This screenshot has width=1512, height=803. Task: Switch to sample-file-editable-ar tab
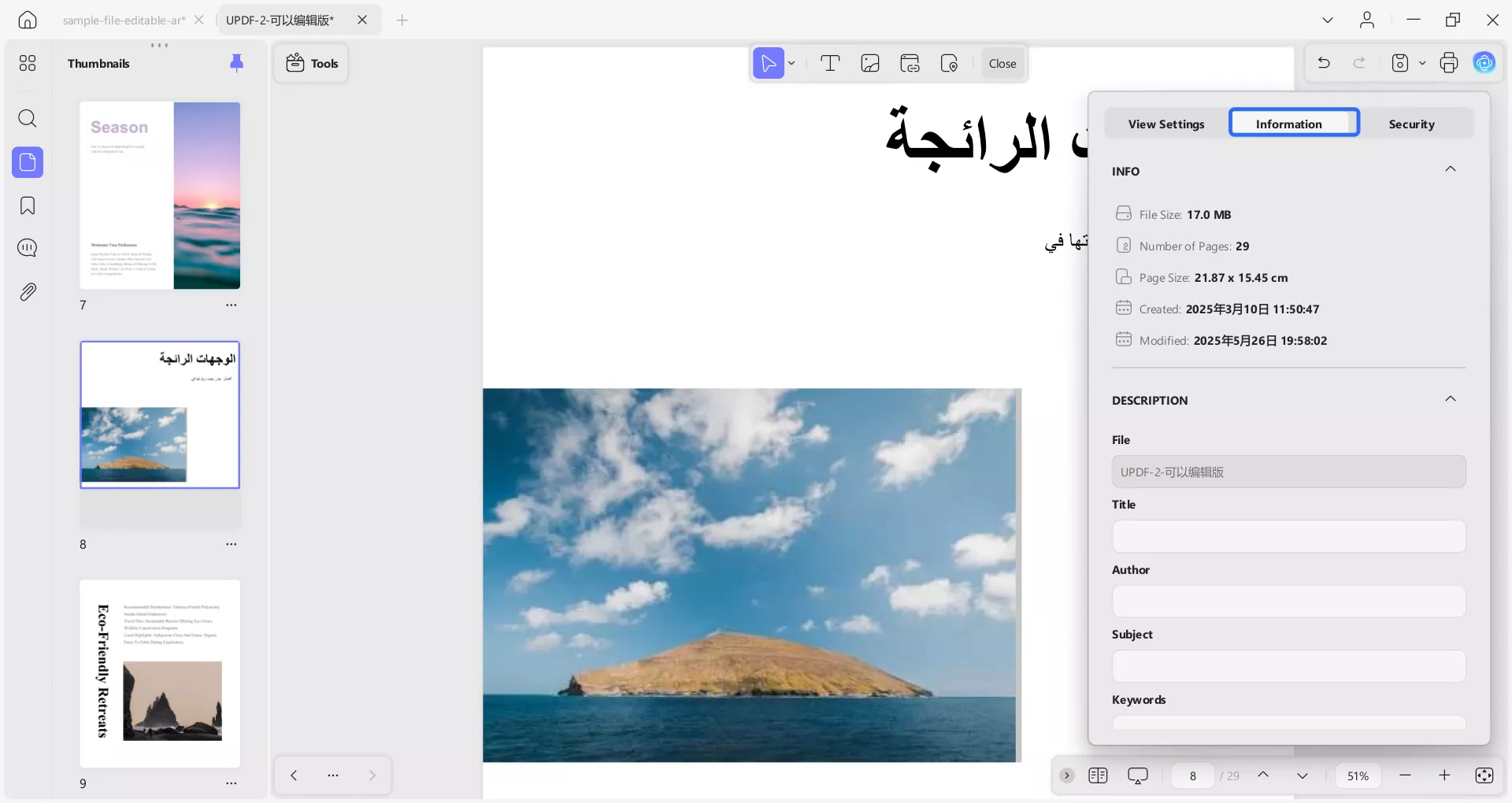124,20
